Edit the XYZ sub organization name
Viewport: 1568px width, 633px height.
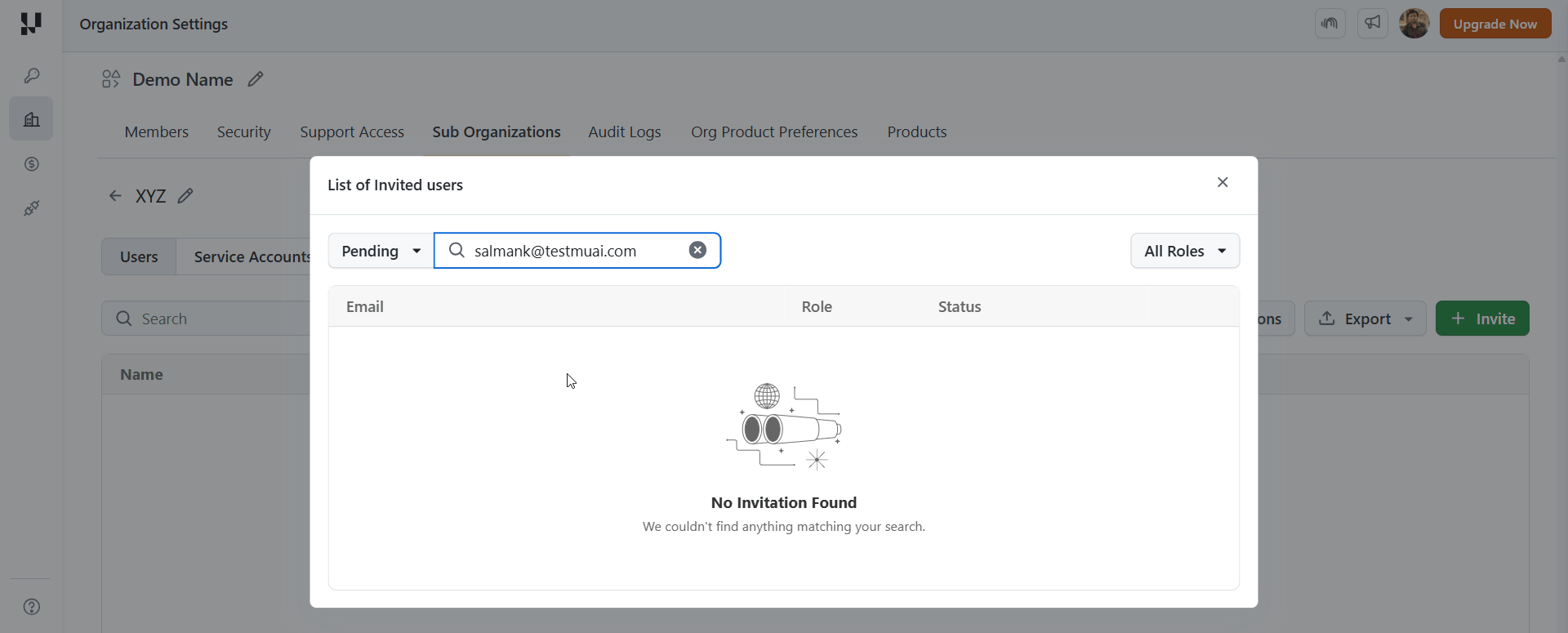[x=185, y=196]
